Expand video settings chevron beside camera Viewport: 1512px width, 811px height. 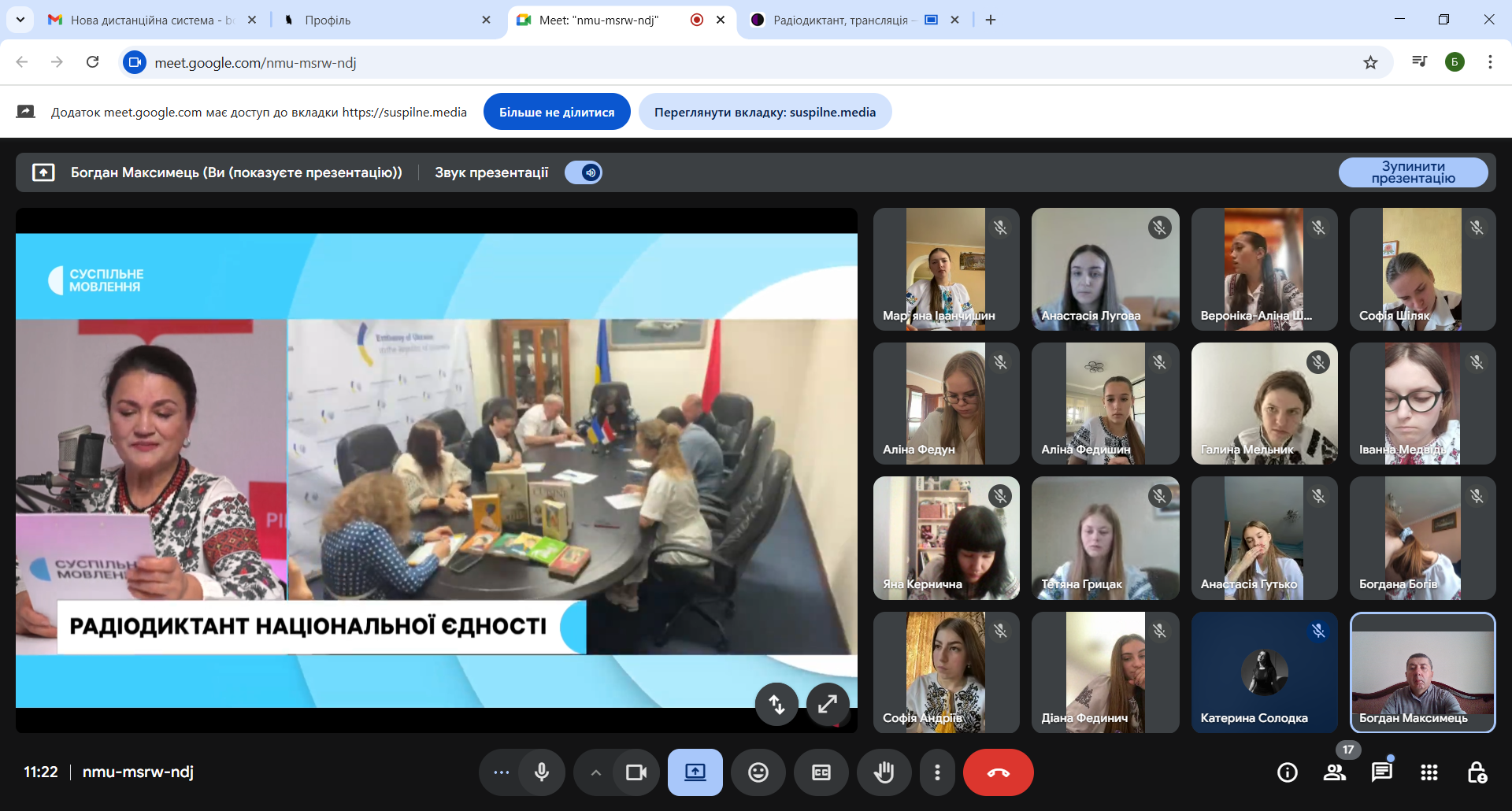(596, 772)
